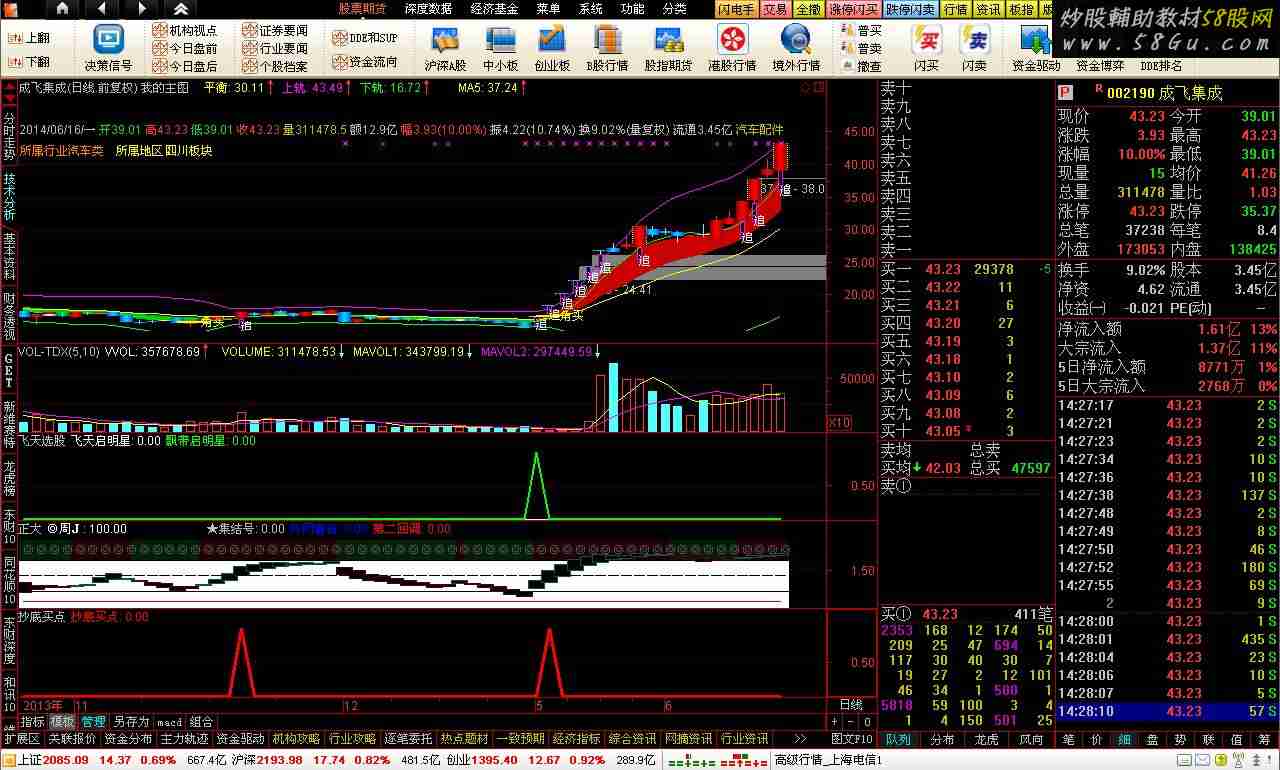Viewport: 1280px width, 770px height.
Task: Open 今日盘后 post-market info
Action: (x=185, y=66)
